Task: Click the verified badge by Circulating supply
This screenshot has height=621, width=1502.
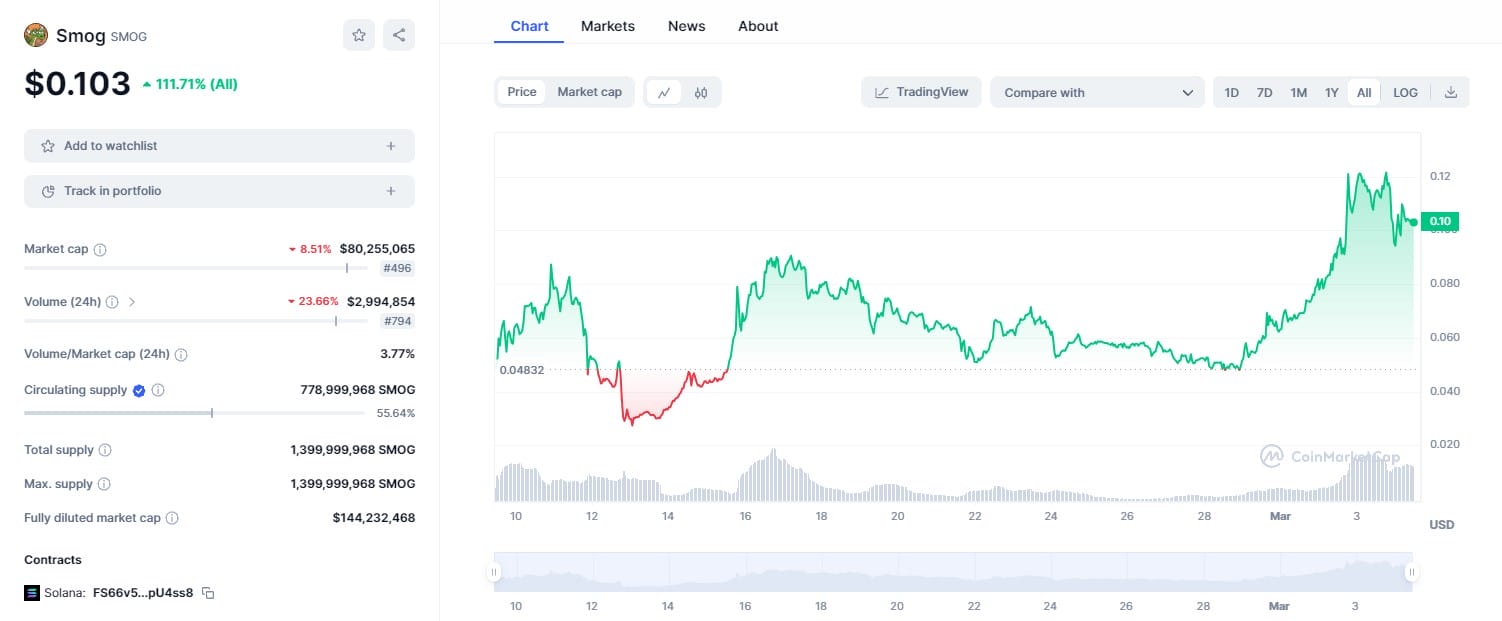Action: pos(139,390)
